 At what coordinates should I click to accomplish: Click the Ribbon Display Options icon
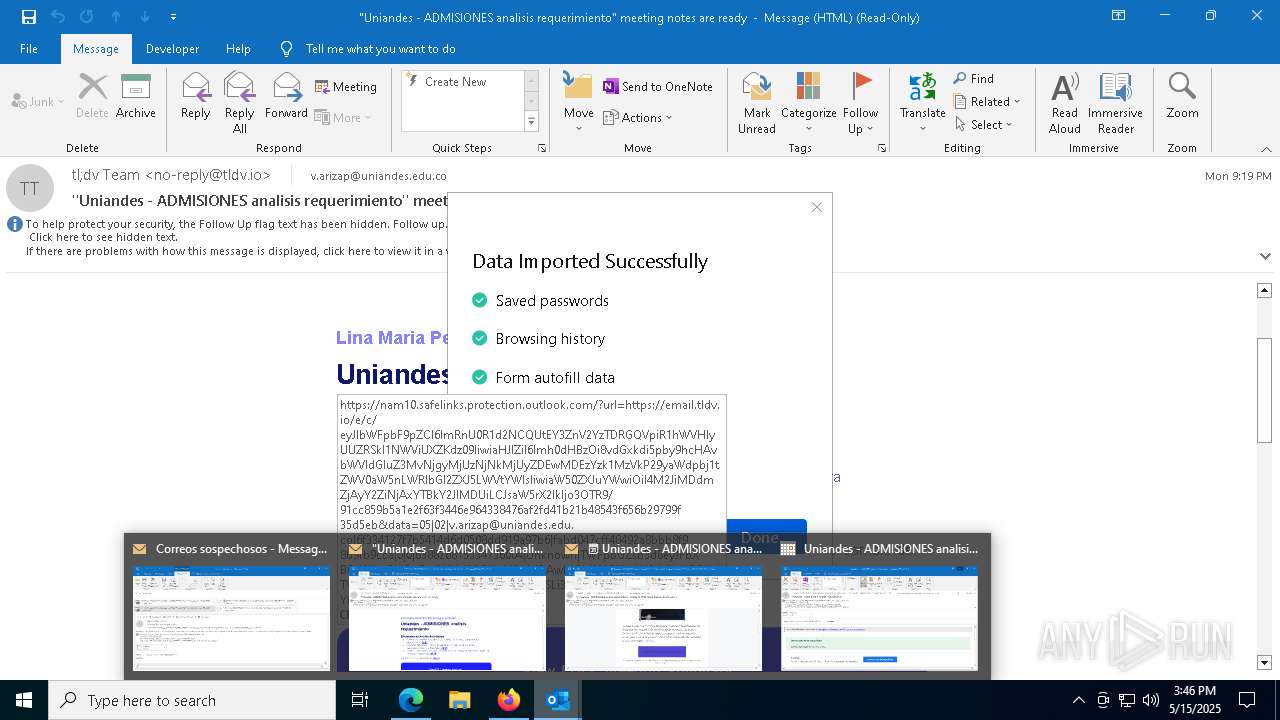click(x=1119, y=16)
